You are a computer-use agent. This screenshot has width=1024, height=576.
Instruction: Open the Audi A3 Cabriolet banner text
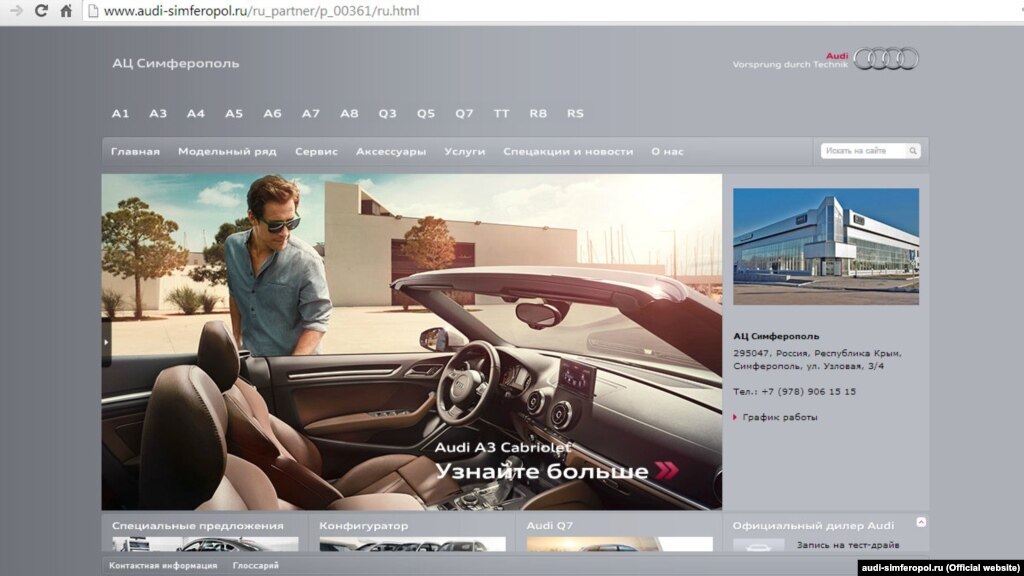click(503, 447)
